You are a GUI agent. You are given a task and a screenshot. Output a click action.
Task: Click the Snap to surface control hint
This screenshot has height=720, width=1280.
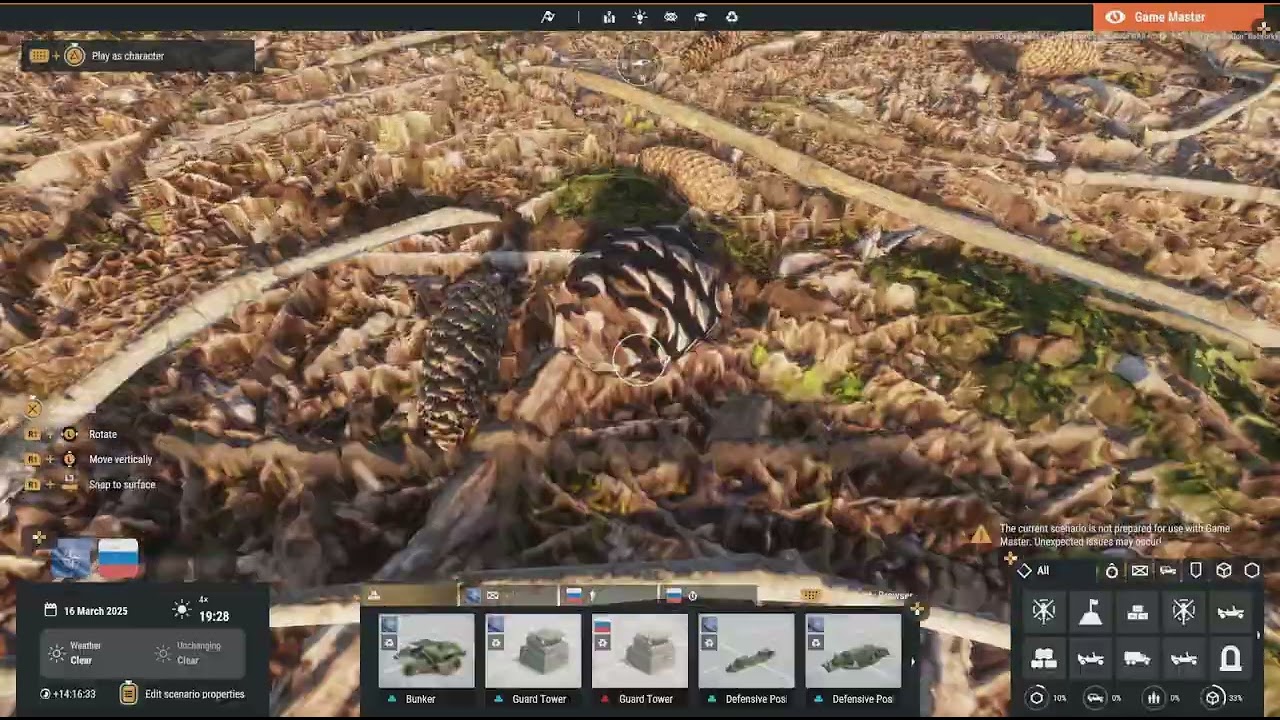click(x=121, y=485)
